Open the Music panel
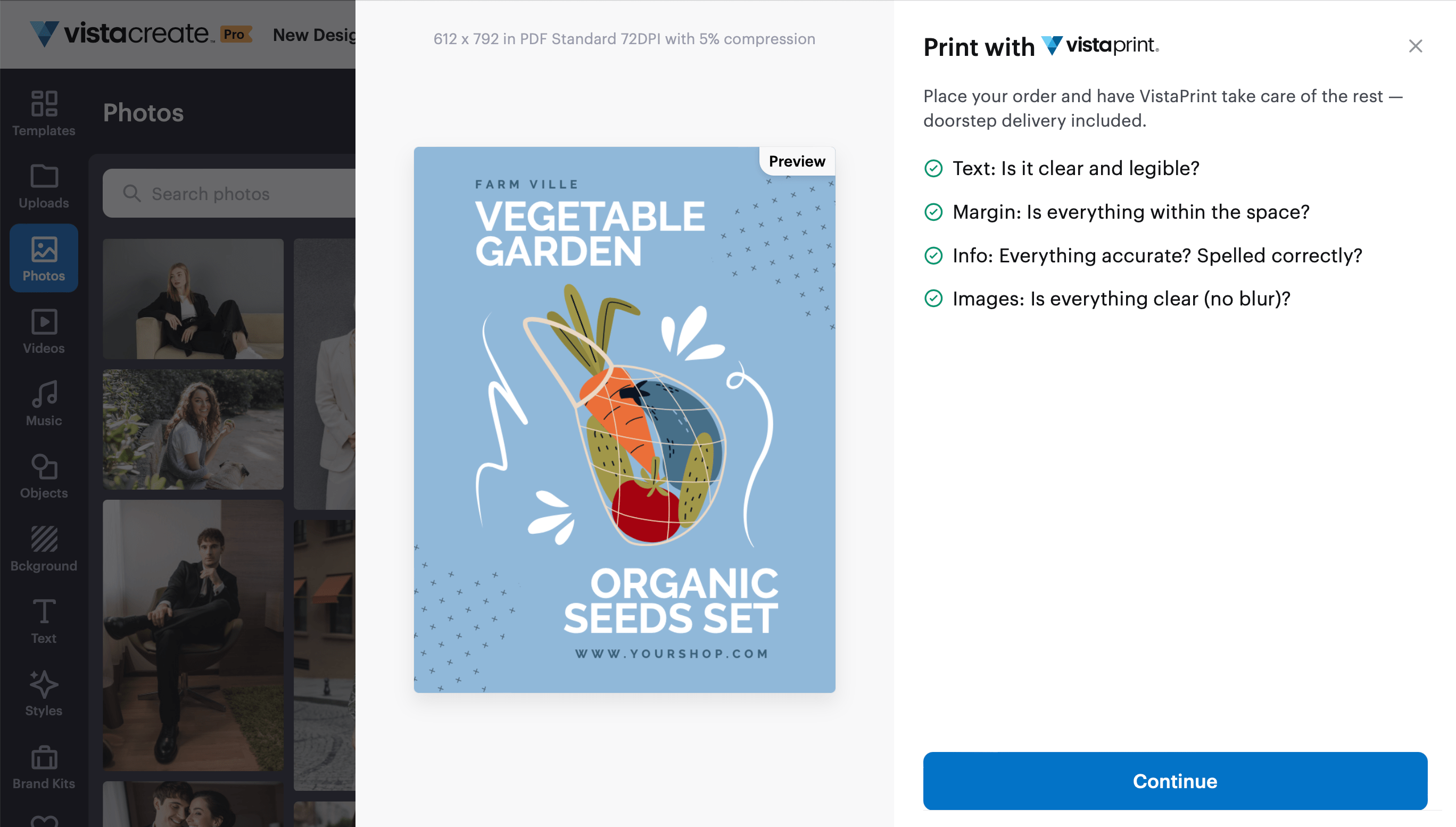This screenshot has height=827, width=1456. pos(43,403)
